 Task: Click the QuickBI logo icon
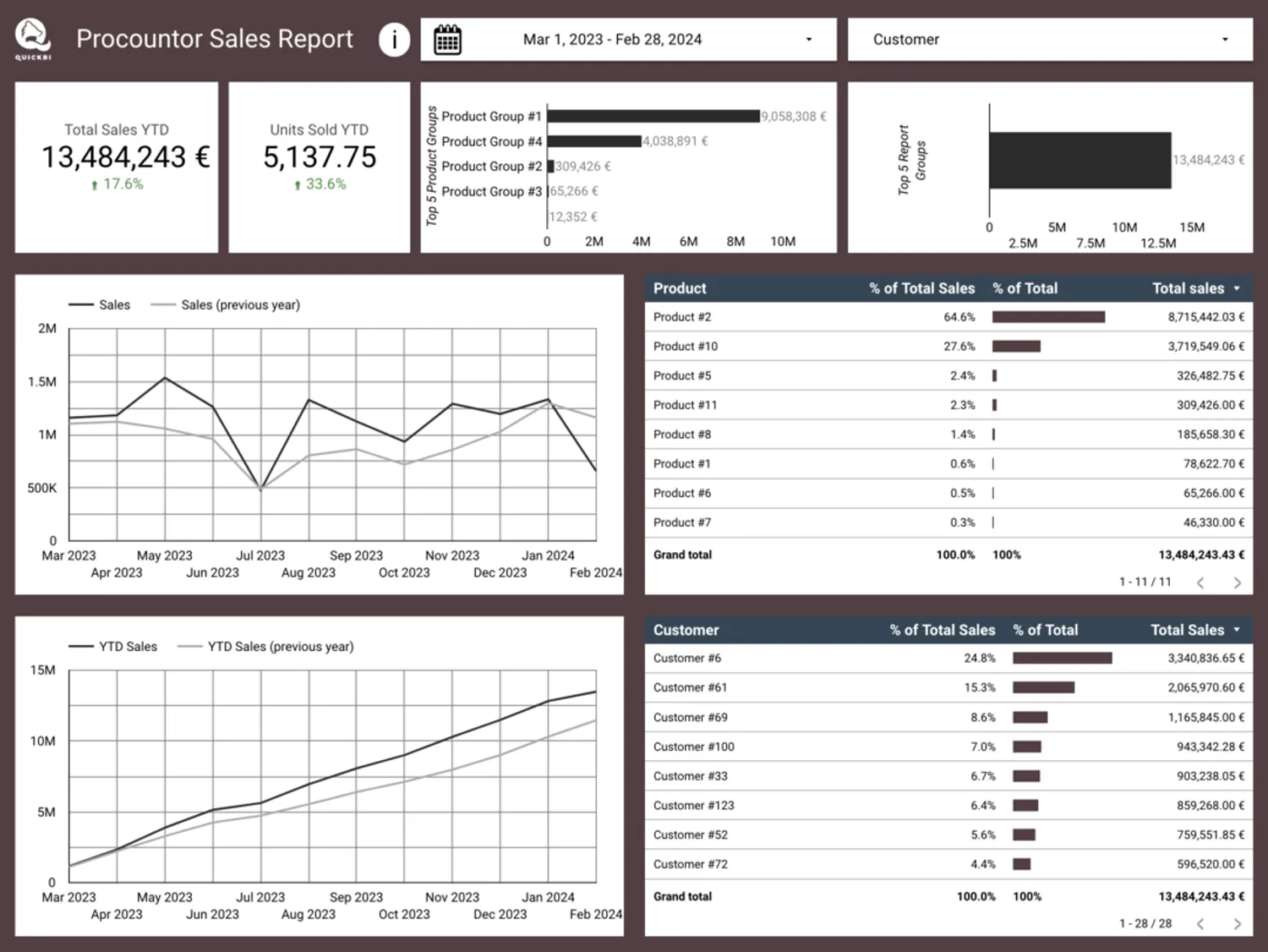click(33, 39)
